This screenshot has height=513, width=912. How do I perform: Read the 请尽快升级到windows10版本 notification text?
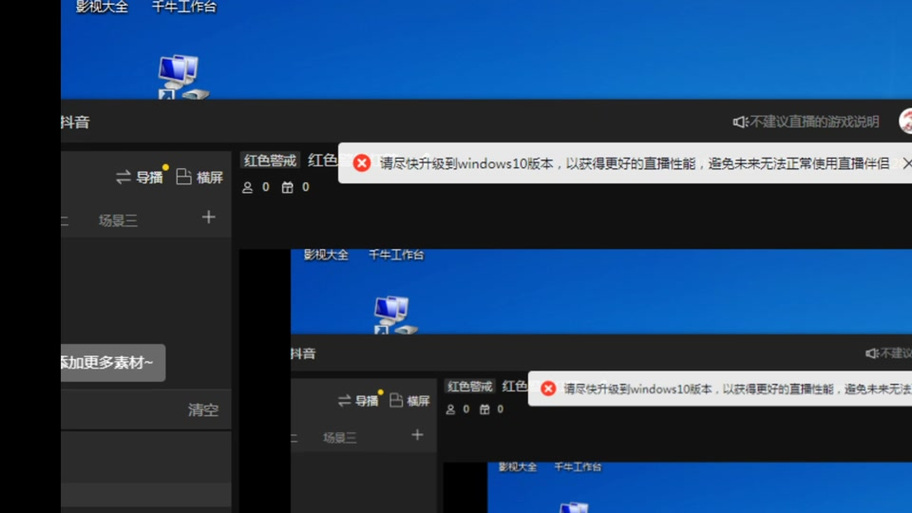coord(635,163)
